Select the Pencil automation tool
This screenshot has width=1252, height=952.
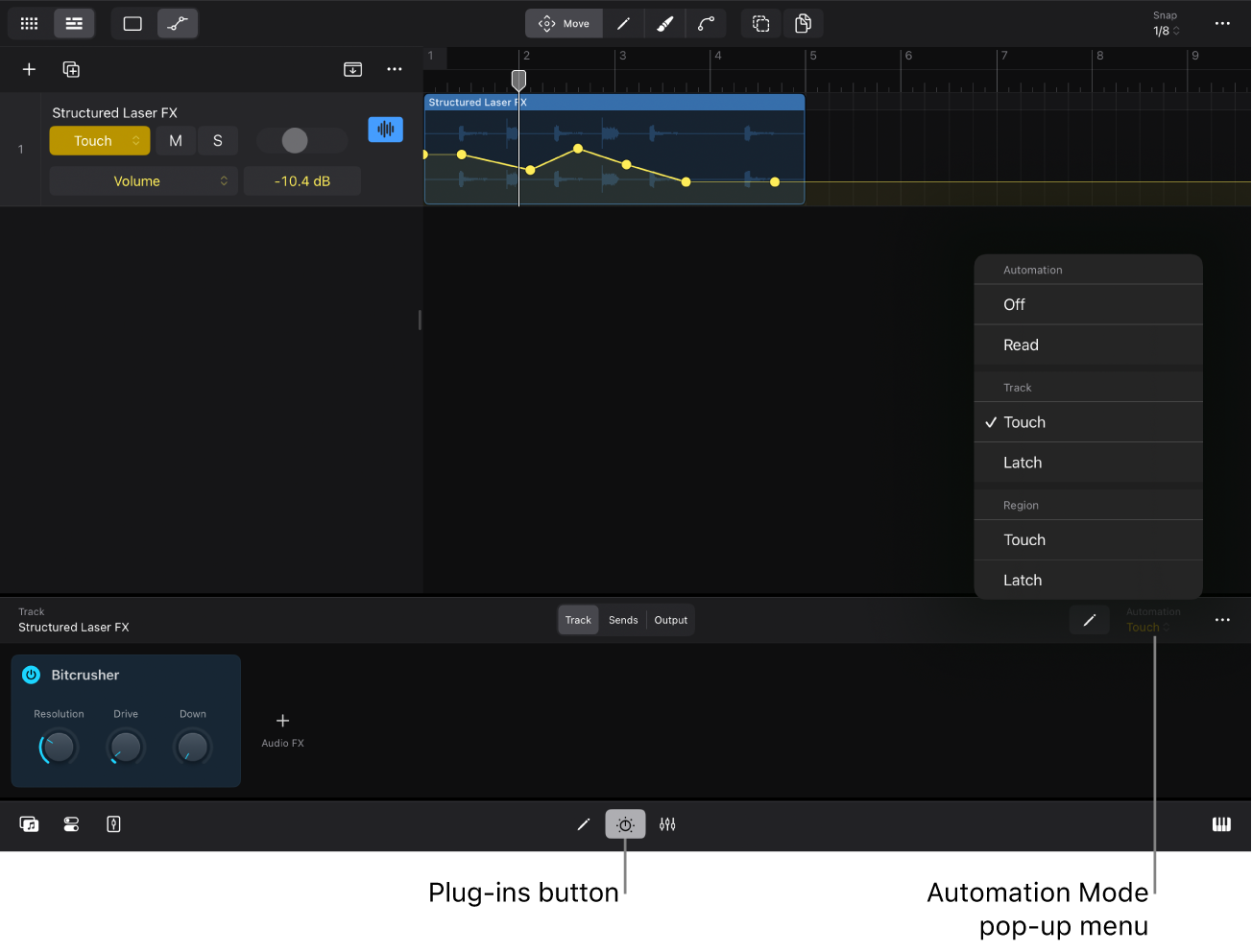[x=1090, y=619]
